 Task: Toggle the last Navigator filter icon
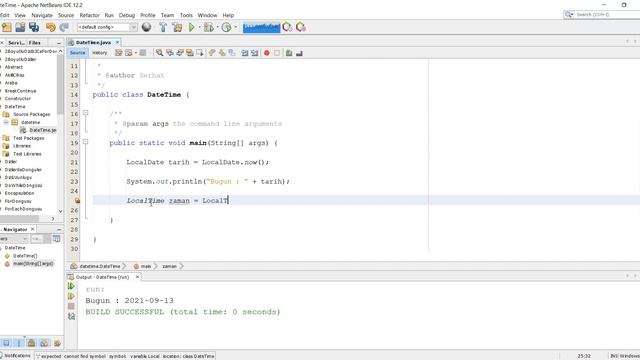tap(57, 343)
